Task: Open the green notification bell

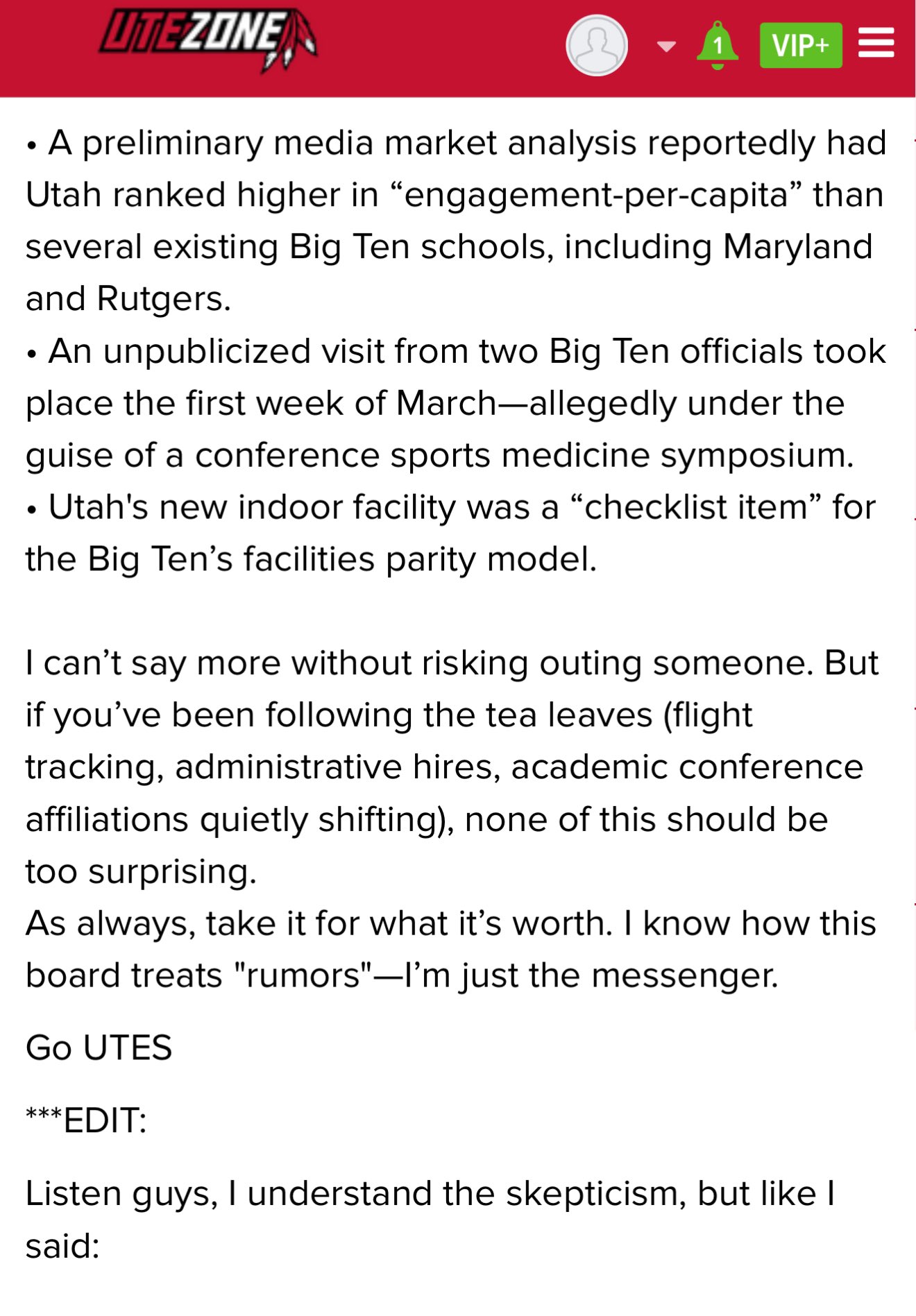Action: [x=718, y=45]
